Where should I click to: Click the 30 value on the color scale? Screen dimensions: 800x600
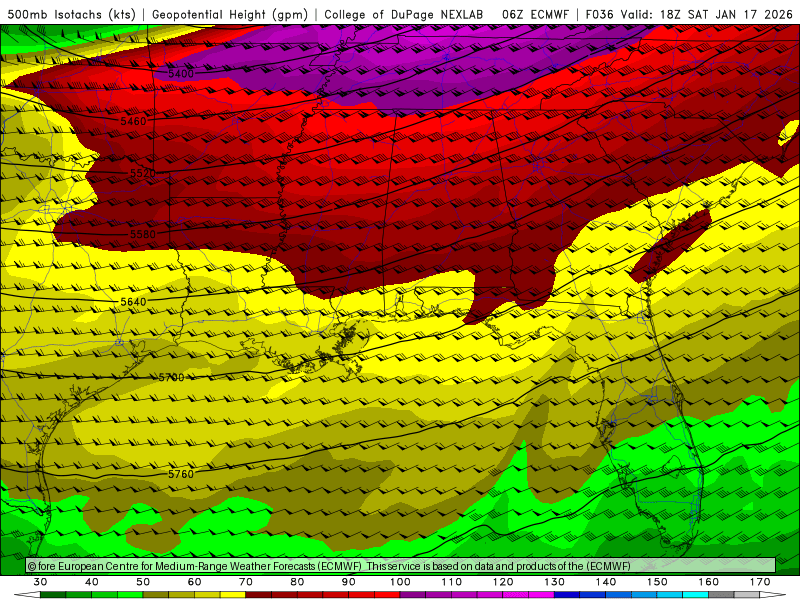point(40,582)
